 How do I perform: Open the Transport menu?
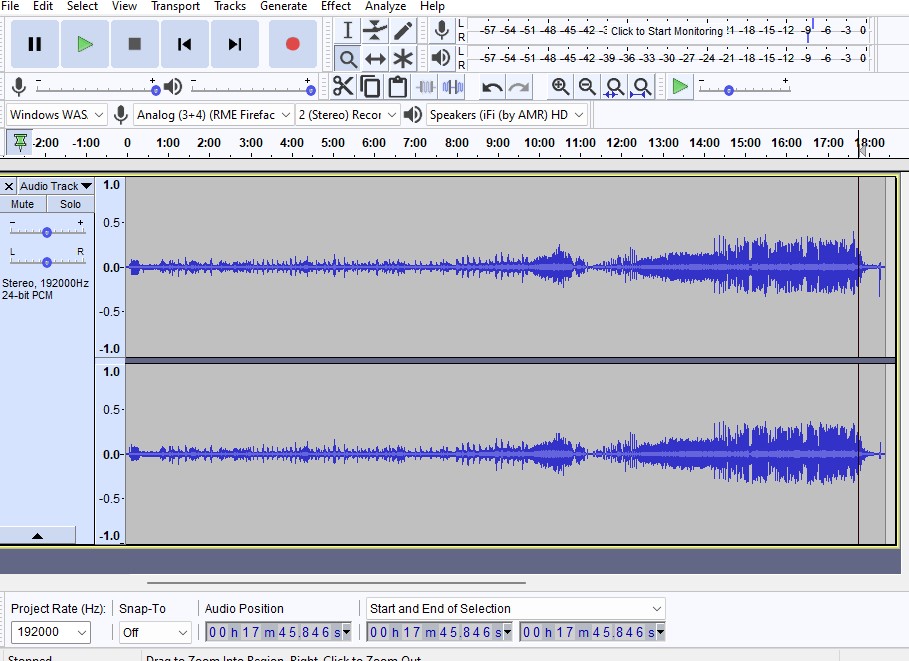(175, 6)
